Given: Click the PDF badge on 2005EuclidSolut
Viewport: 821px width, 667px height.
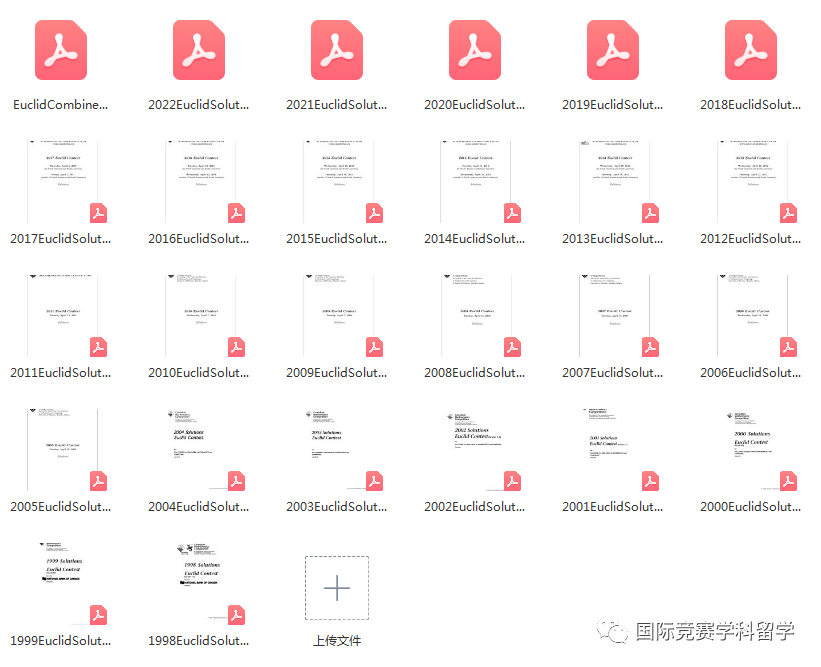Looking at the screenshot, I should click(x=98, y=481).
